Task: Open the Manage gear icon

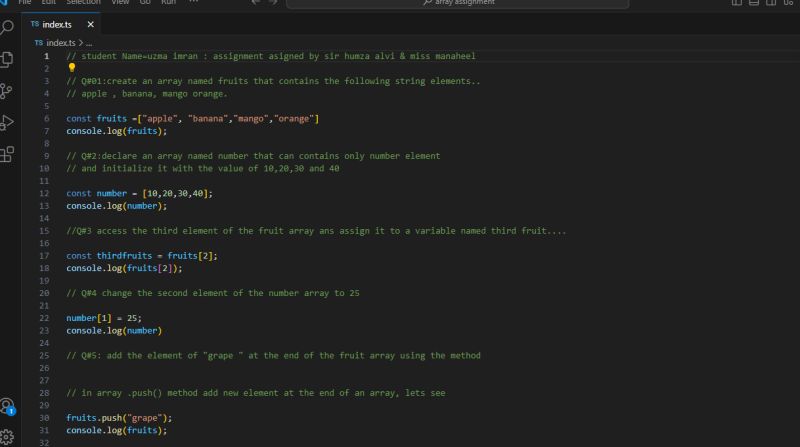Action: [7, 437]
